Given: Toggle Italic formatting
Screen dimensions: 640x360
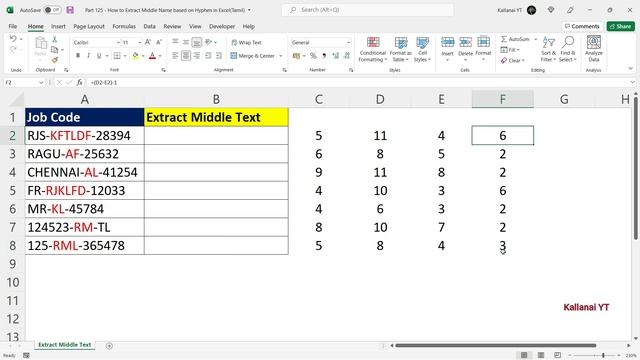Looking at the screenshot, I should click(x=88, y=56).
